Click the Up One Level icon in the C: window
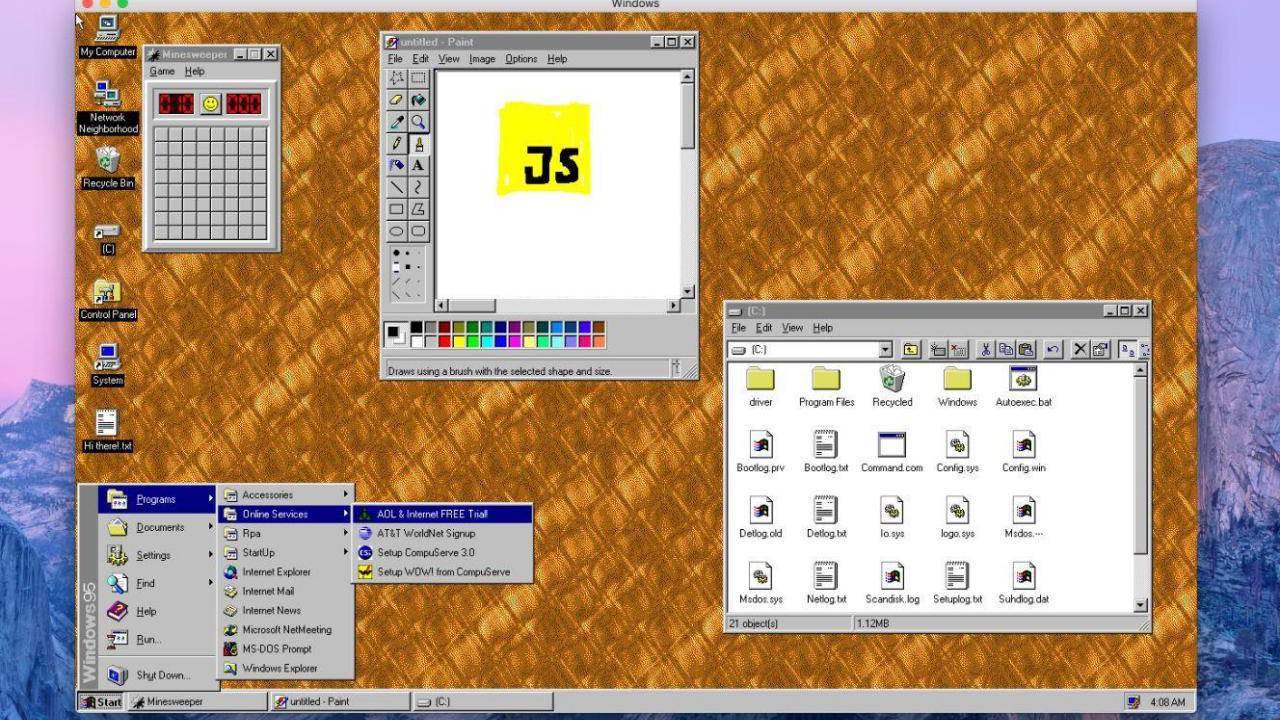 (910, 349)
